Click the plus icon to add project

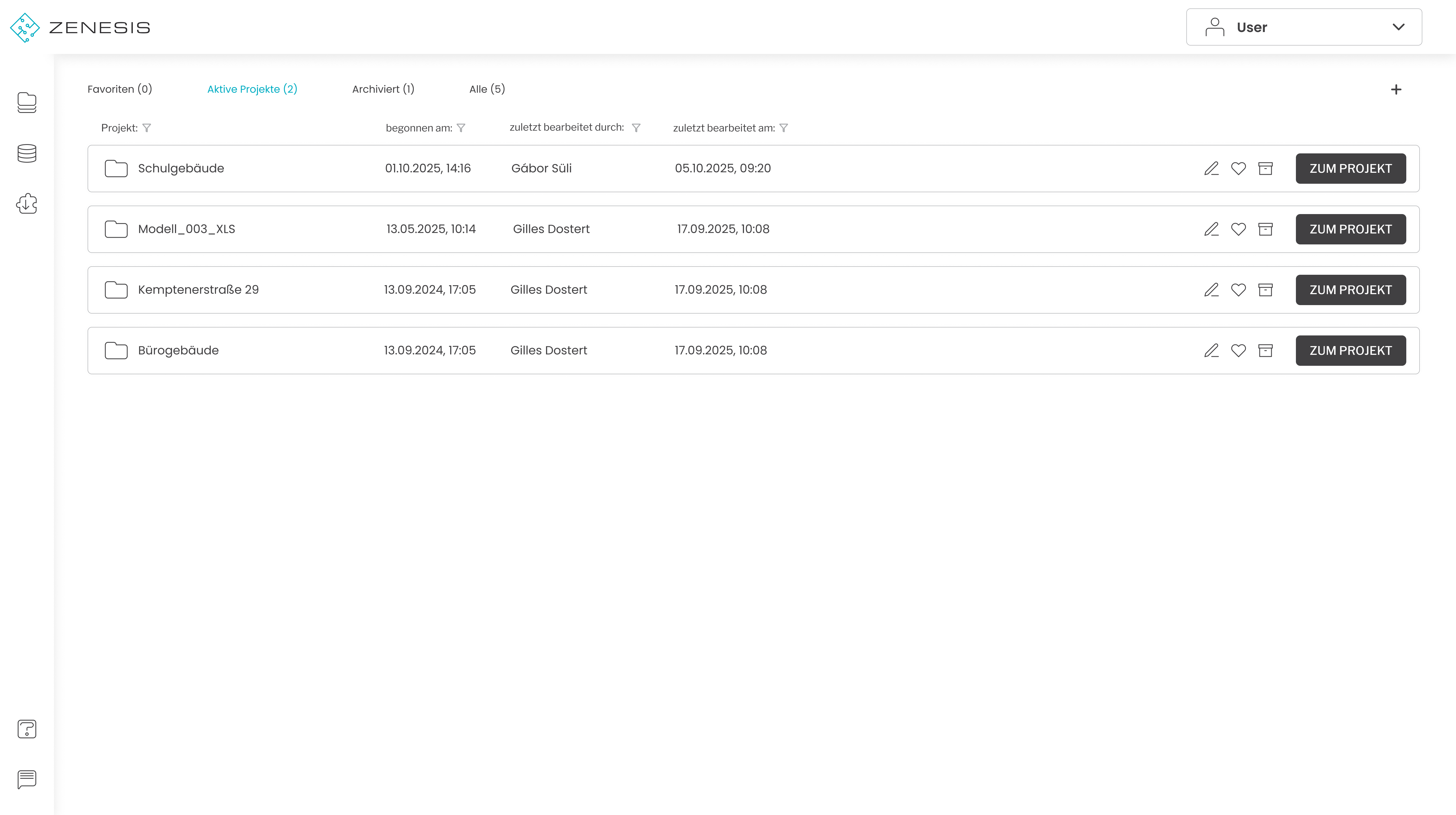1396,89
